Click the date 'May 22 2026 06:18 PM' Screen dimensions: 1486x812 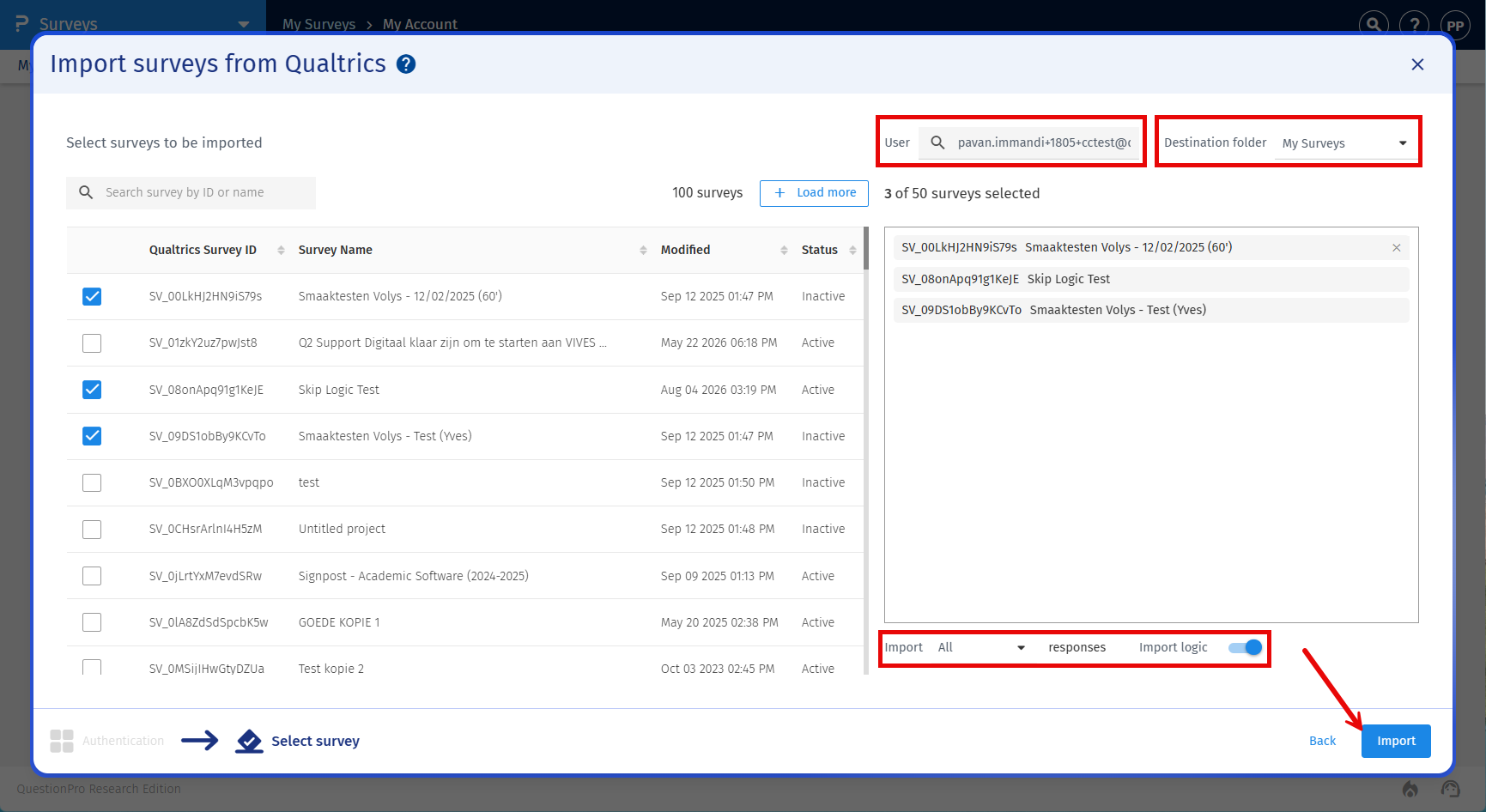point(719,342)
